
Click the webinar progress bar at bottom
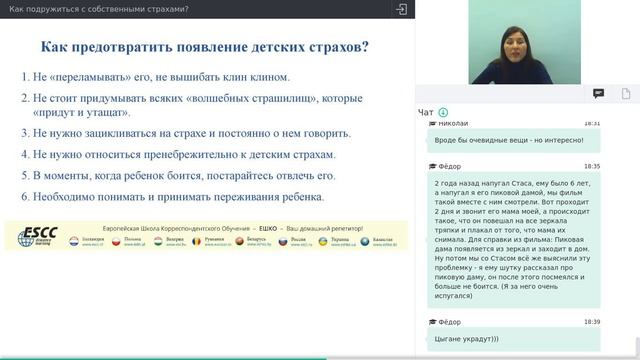coord(320,358)
